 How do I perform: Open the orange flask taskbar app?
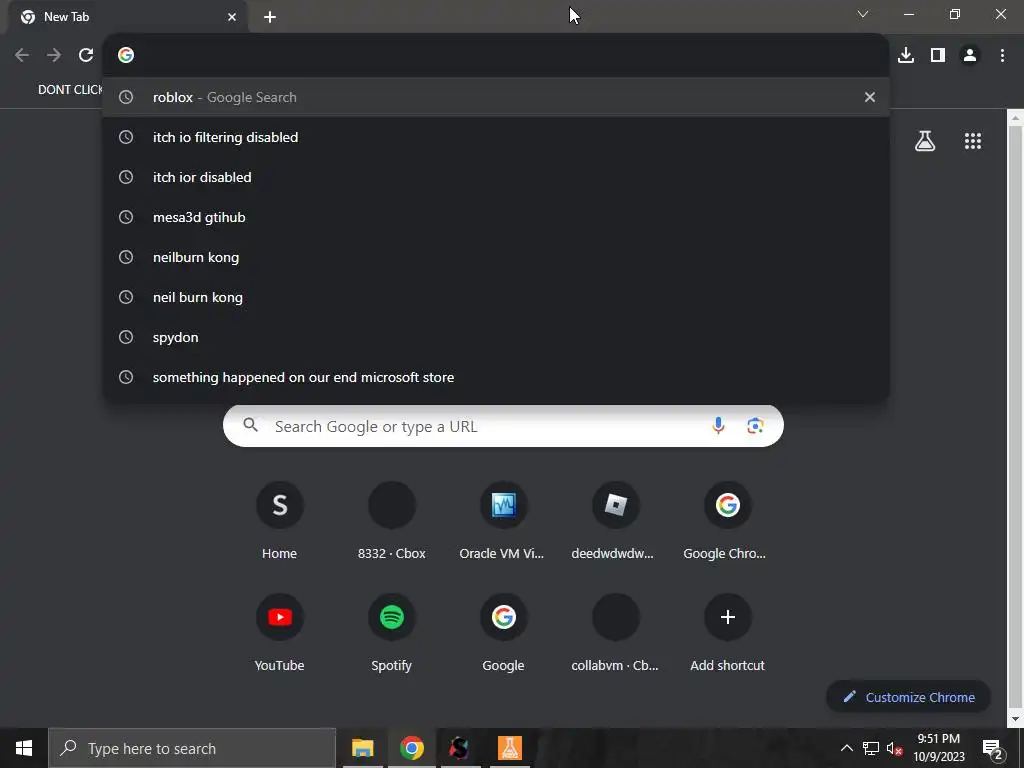tap(509, 748)
